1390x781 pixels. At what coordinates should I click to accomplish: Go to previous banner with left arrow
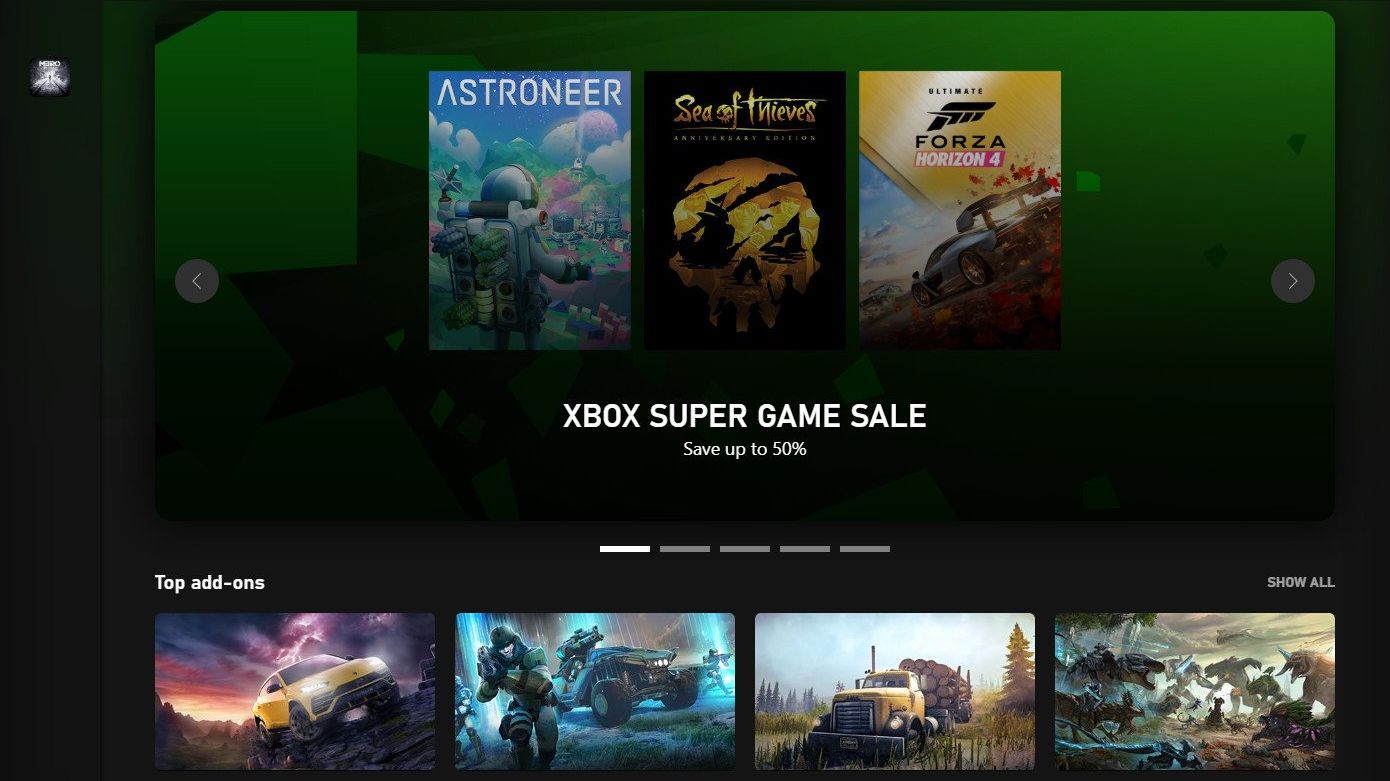[x=197, y=281]
